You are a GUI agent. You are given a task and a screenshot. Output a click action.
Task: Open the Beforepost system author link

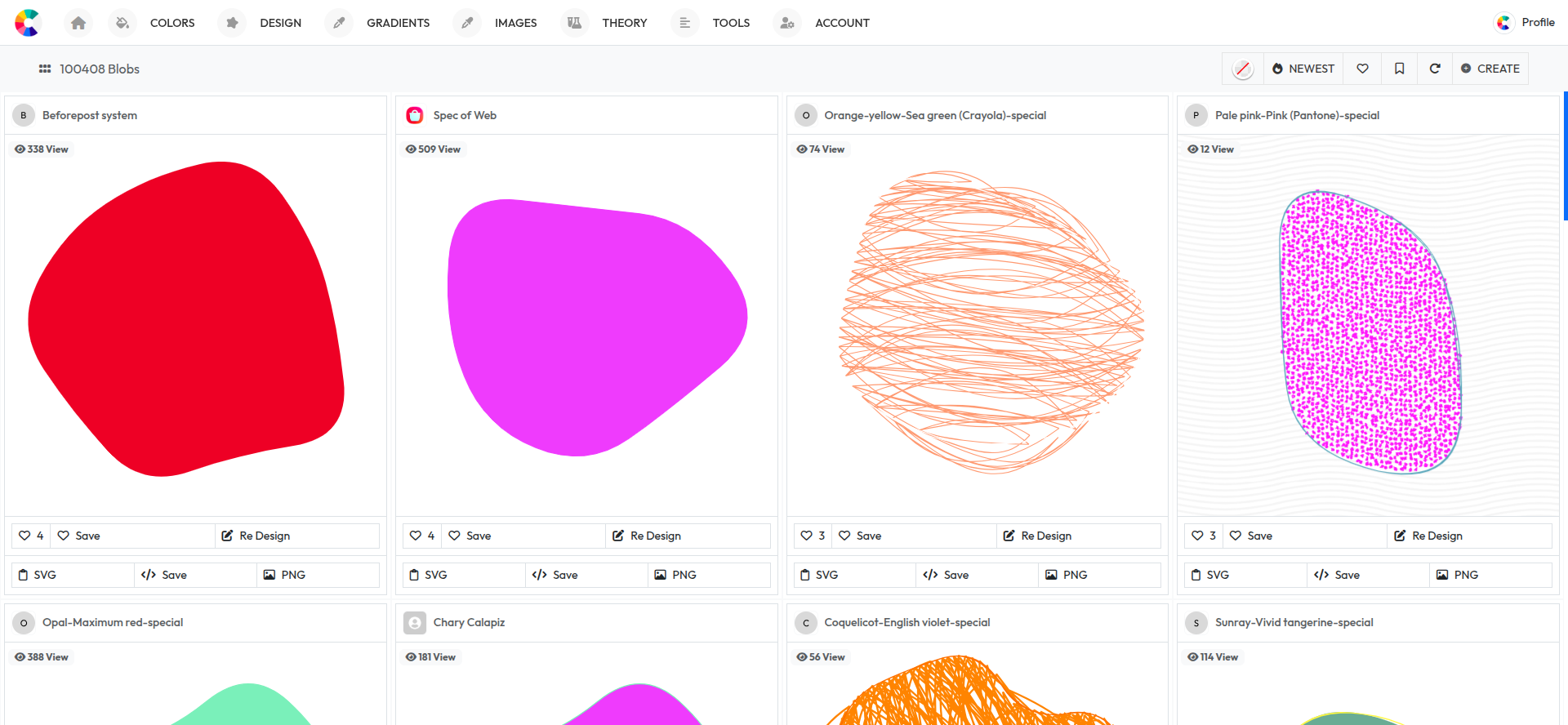point(90,115)
